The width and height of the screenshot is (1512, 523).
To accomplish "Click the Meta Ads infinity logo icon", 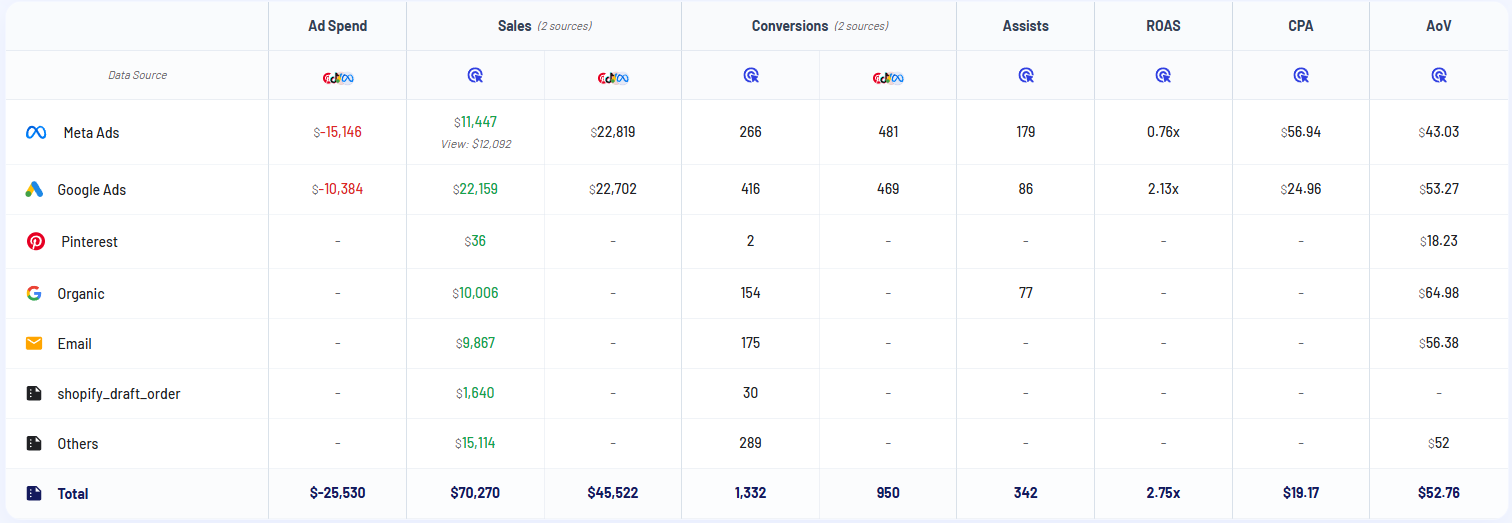I will 36,132.
